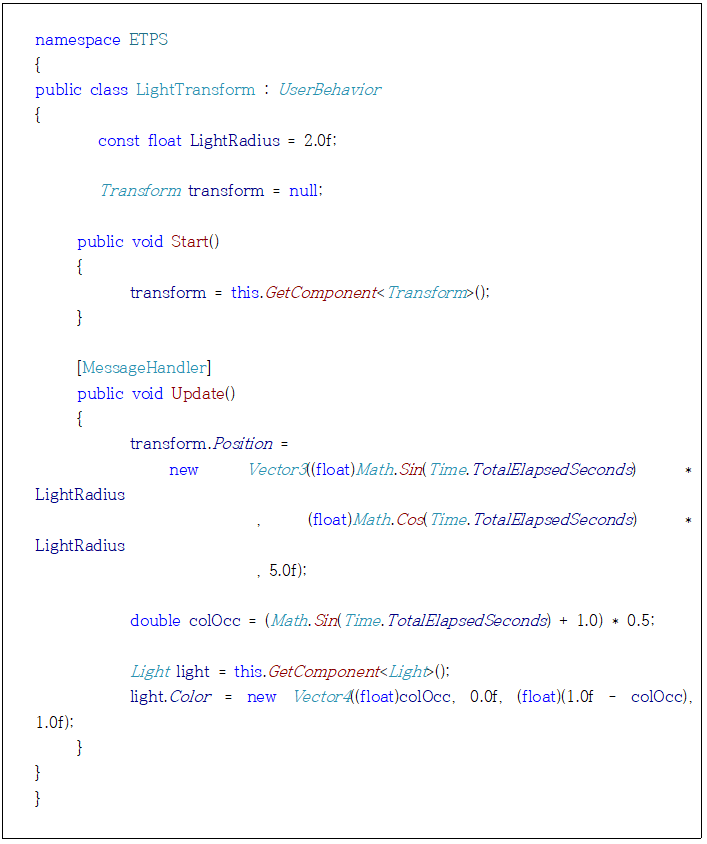The height and width of the screenshot is (844, 707).
Task: Click the light.Color property assignment
Action: pos(170,697)
